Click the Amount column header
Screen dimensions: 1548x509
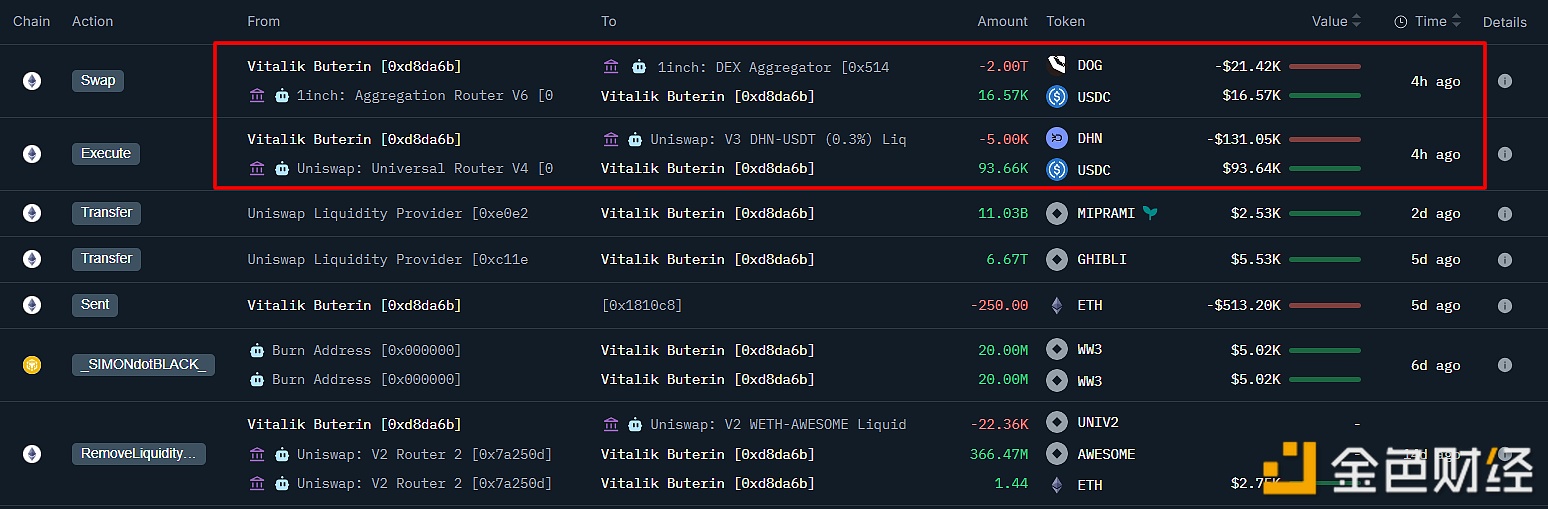tap(1002, 21)
